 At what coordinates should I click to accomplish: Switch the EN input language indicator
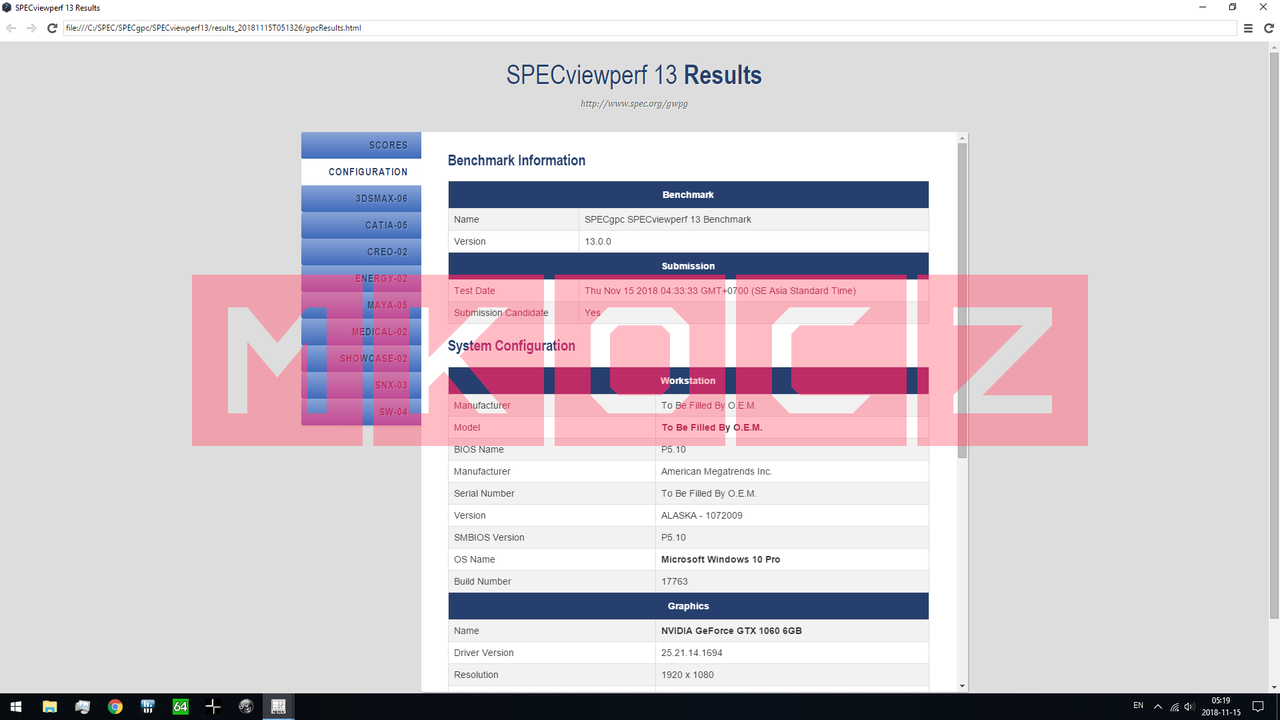(x=1138, y=706)
